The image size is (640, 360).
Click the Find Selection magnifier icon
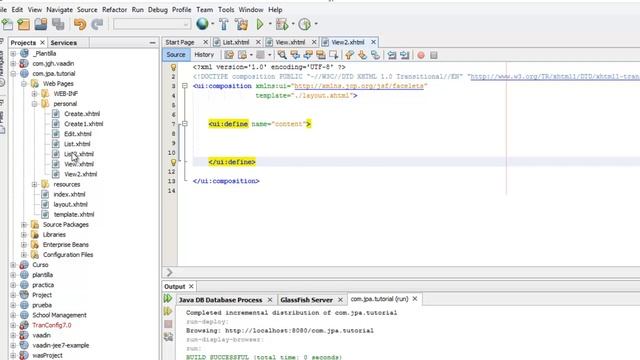click(282, 55)
